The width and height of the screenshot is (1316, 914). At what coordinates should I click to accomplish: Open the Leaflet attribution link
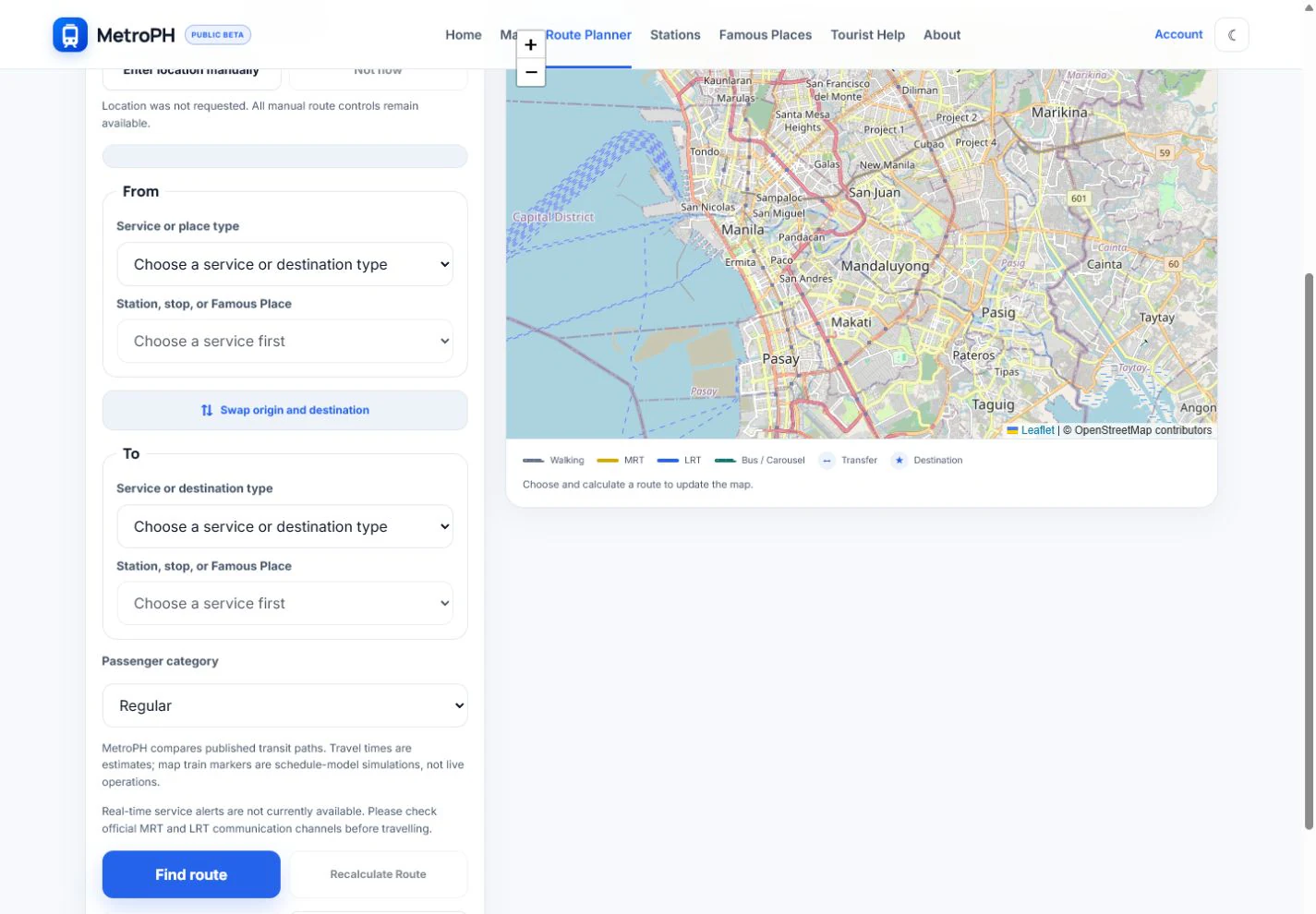(x=1037, y=430)
